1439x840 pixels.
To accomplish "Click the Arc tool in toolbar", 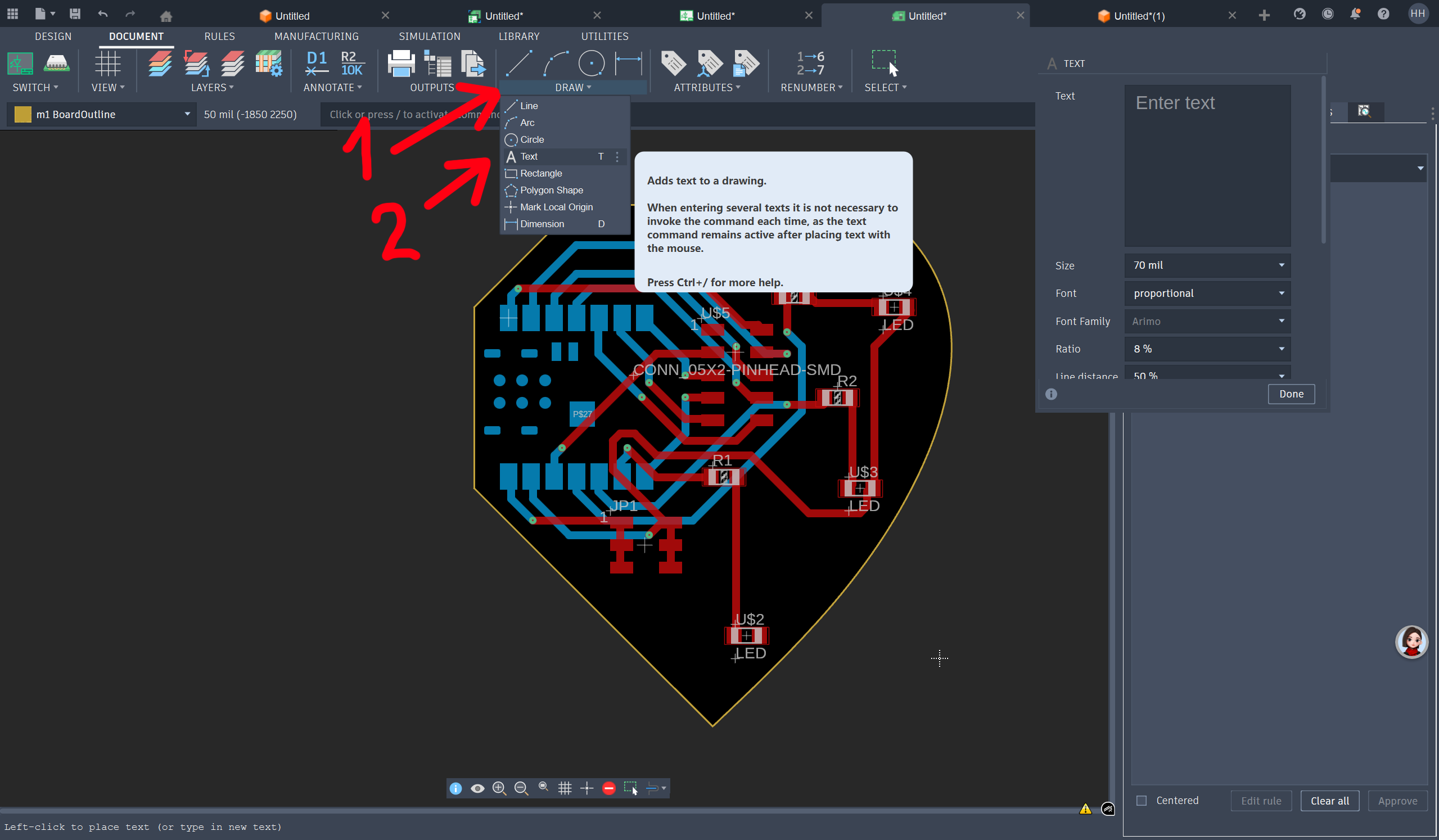I will point(555,64).
